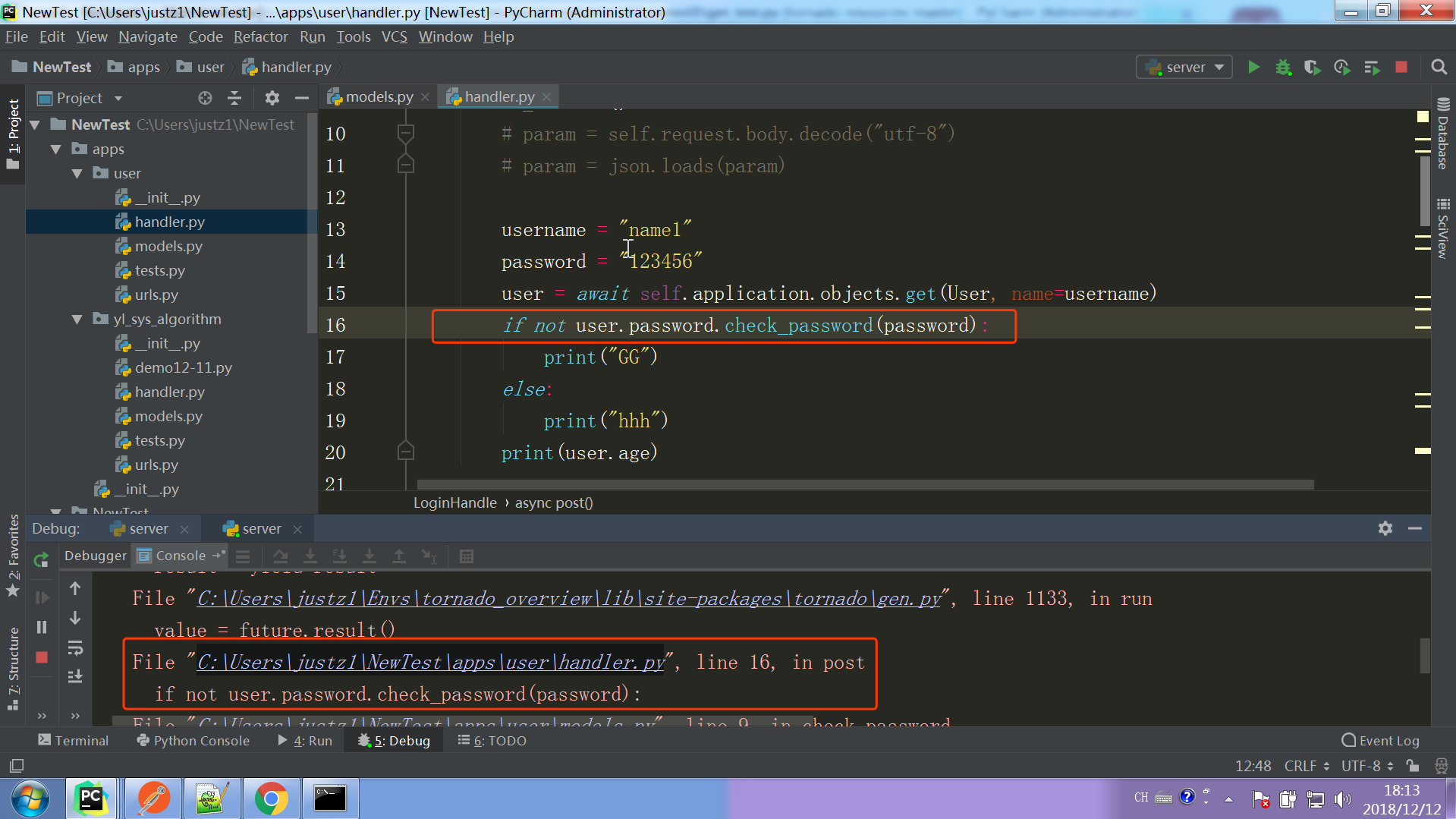Toggle soft-wrap in console
The width and height of the screenshot is (1456, 819).
(75, 648)
